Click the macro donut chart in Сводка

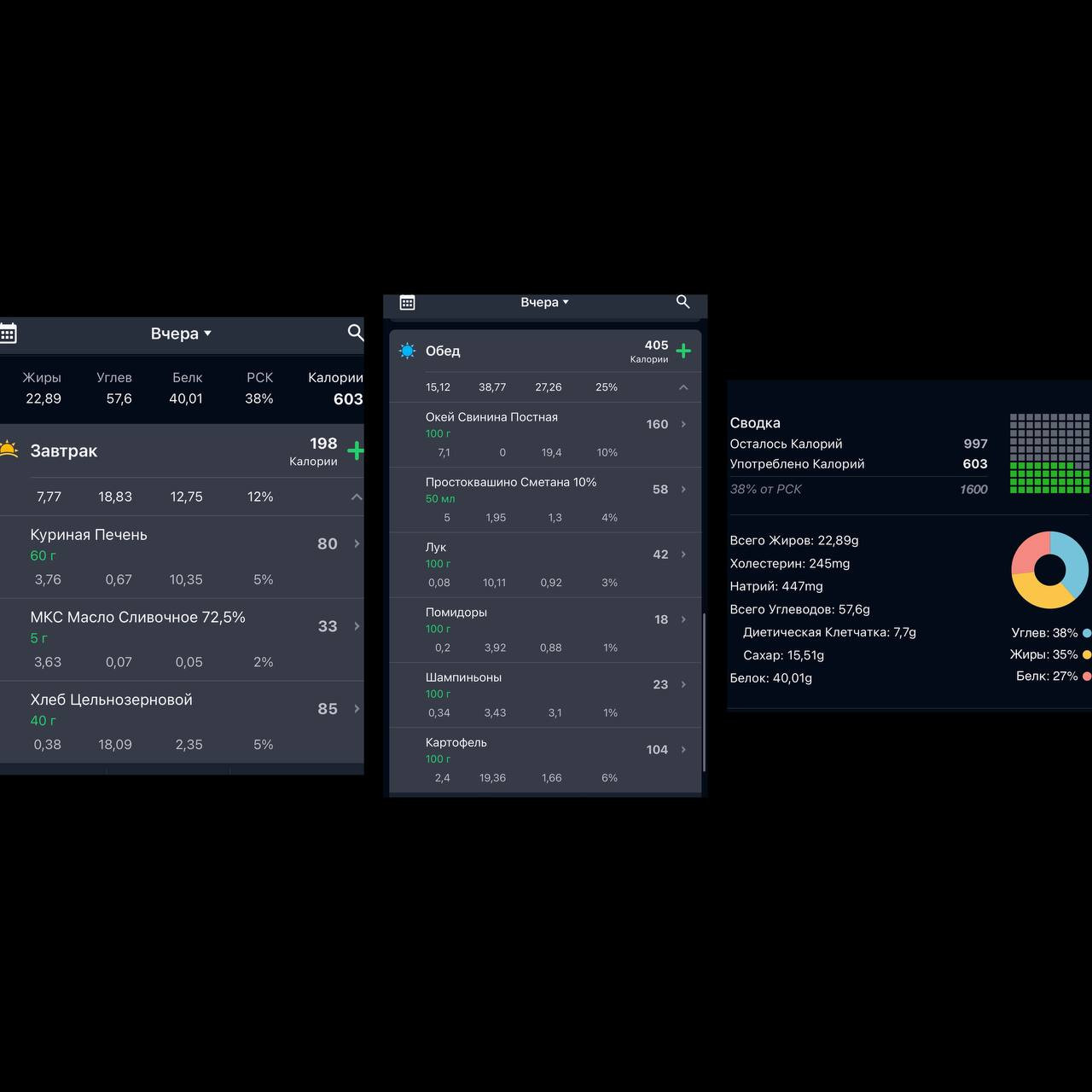(x=1050, y=570)
